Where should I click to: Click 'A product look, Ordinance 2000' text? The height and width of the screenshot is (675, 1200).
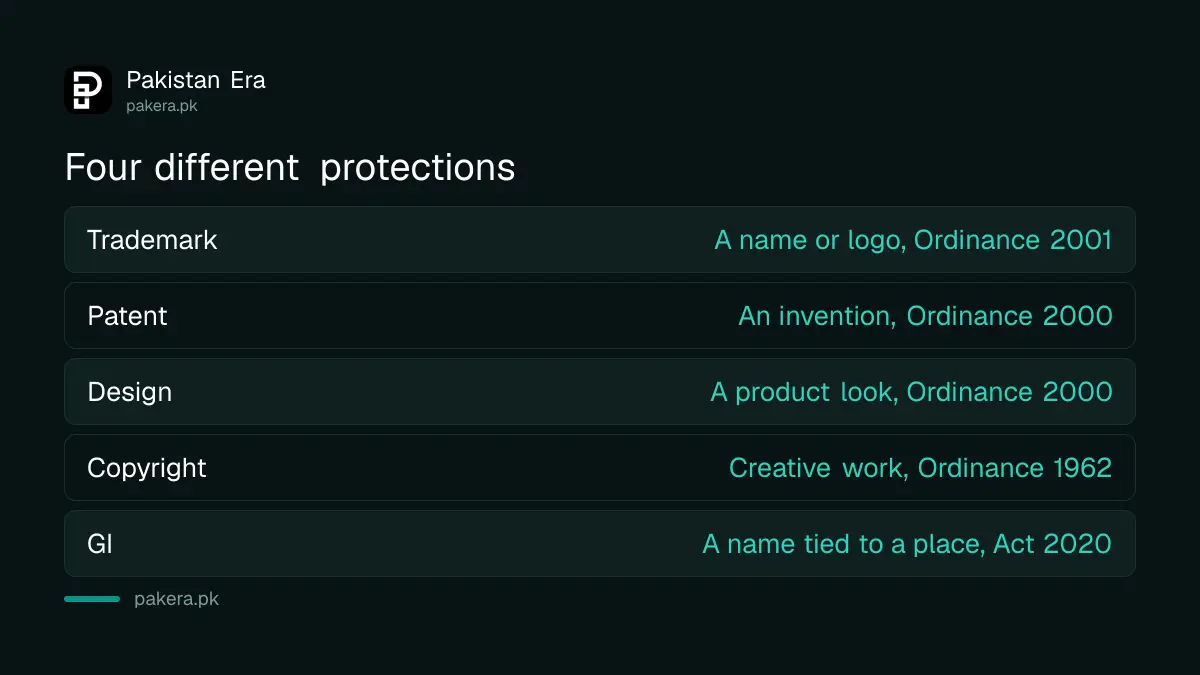coord(911,392)
